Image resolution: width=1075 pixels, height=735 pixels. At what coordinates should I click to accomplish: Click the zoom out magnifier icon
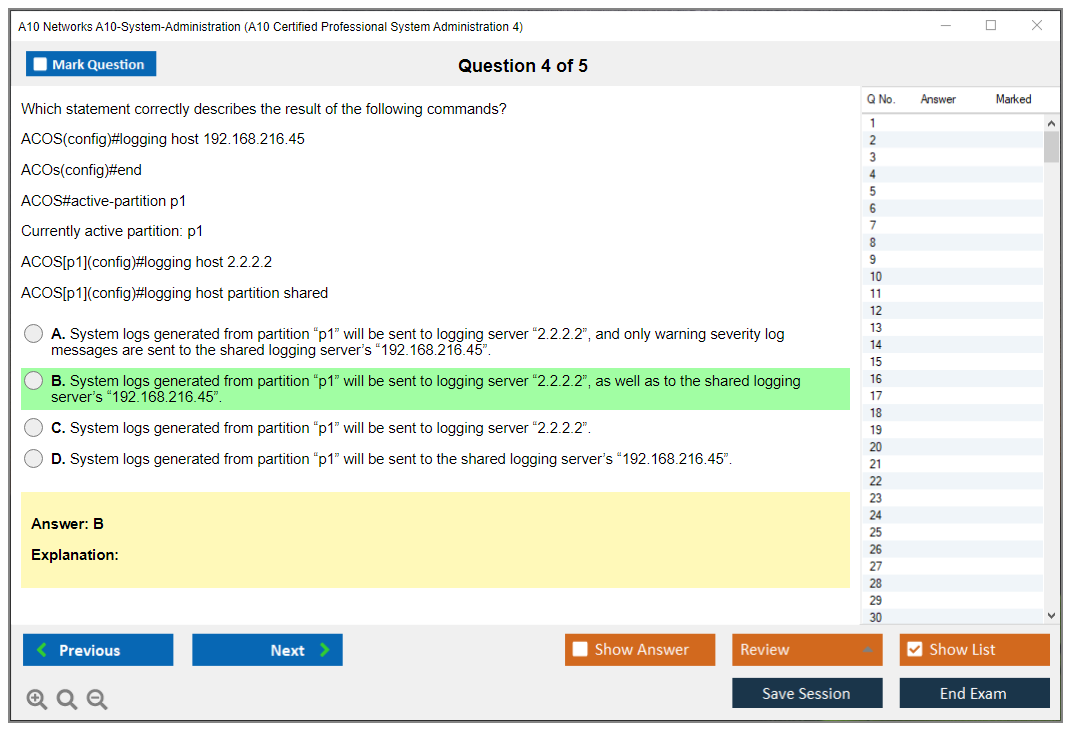pos(97,700)
